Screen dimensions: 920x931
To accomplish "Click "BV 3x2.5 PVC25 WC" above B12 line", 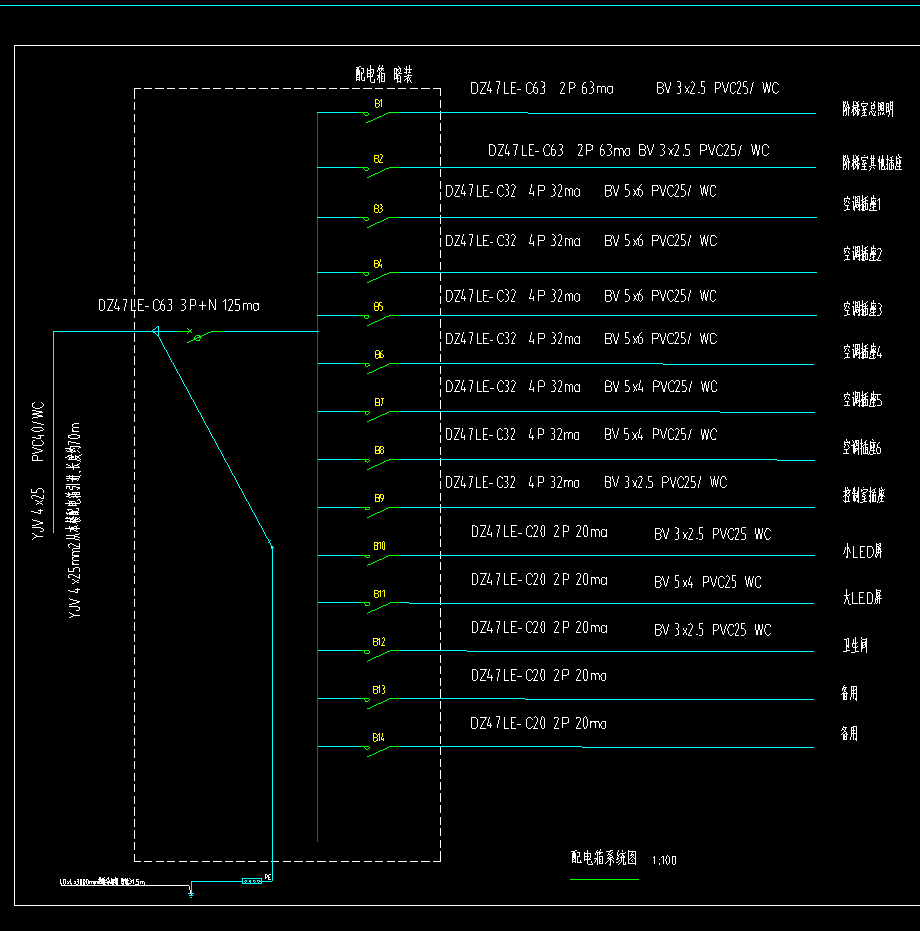I will 712,631.
